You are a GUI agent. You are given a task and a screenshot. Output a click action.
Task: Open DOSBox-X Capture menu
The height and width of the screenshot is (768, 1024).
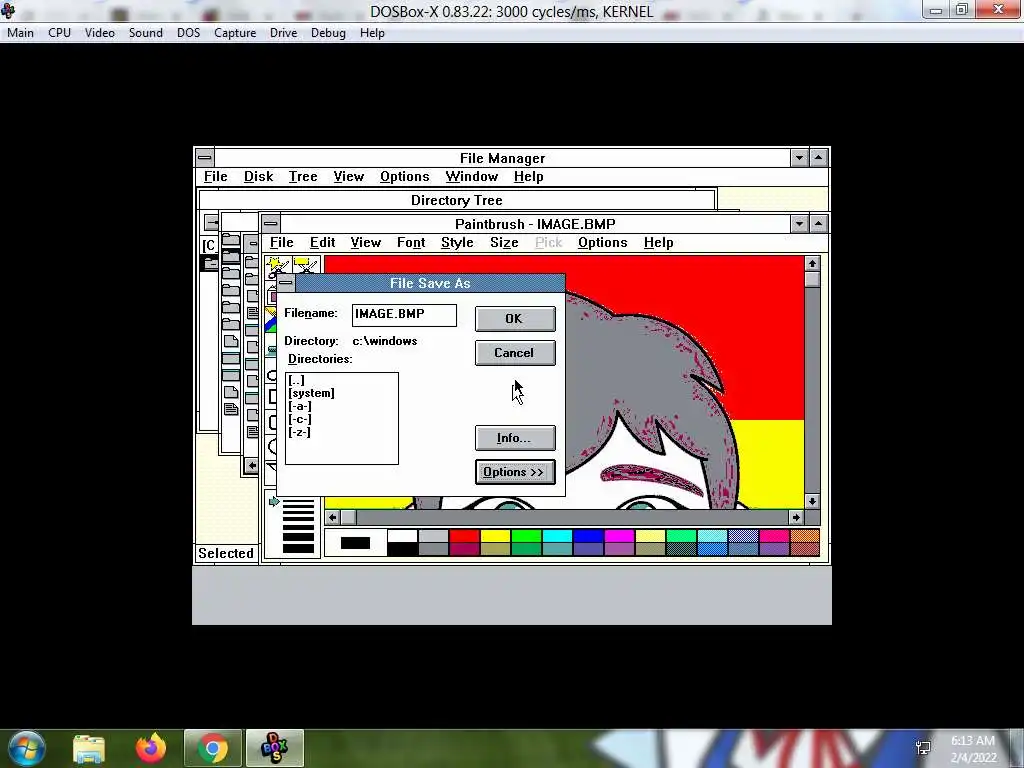click(235, 33)
